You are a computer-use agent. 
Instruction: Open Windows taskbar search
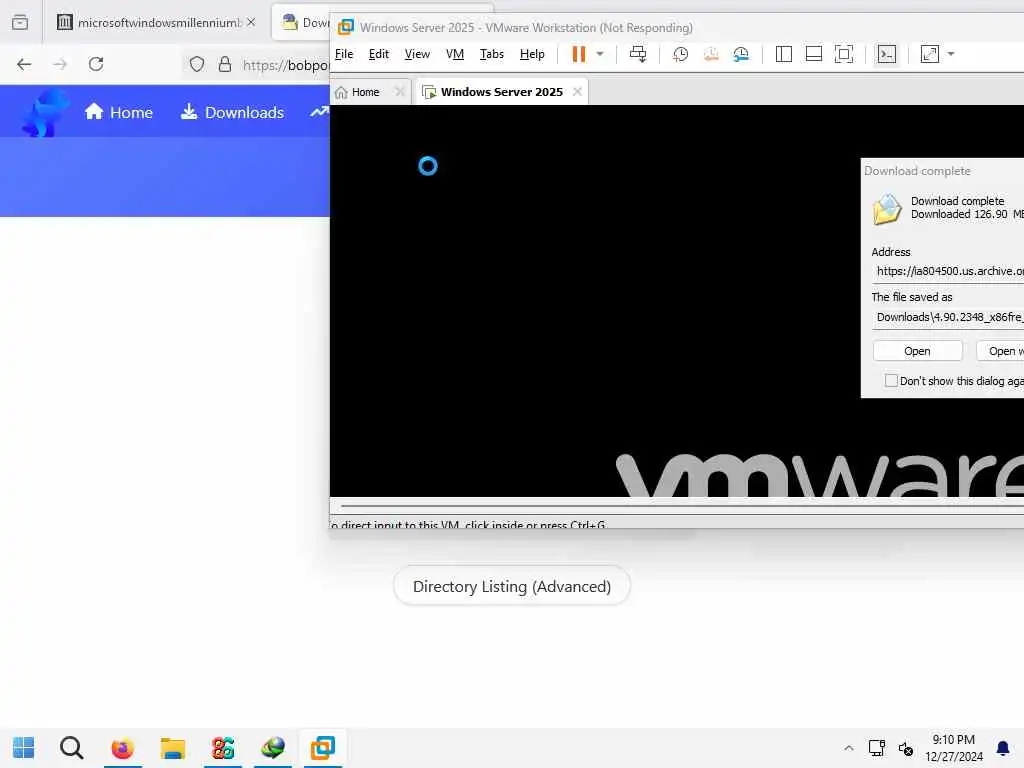point(72,748)
